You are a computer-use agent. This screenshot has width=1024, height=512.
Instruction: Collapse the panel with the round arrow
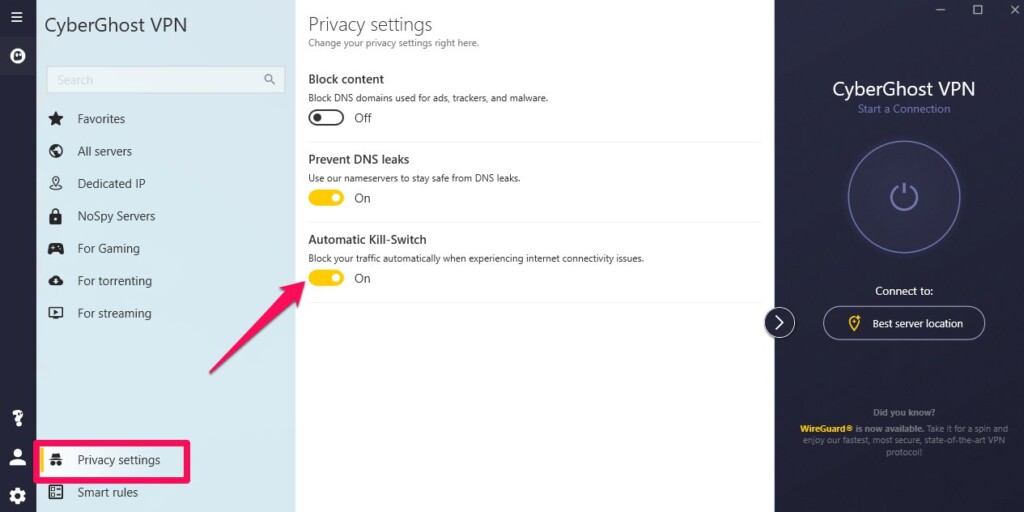pyautogui.click(x=779, y=322)
